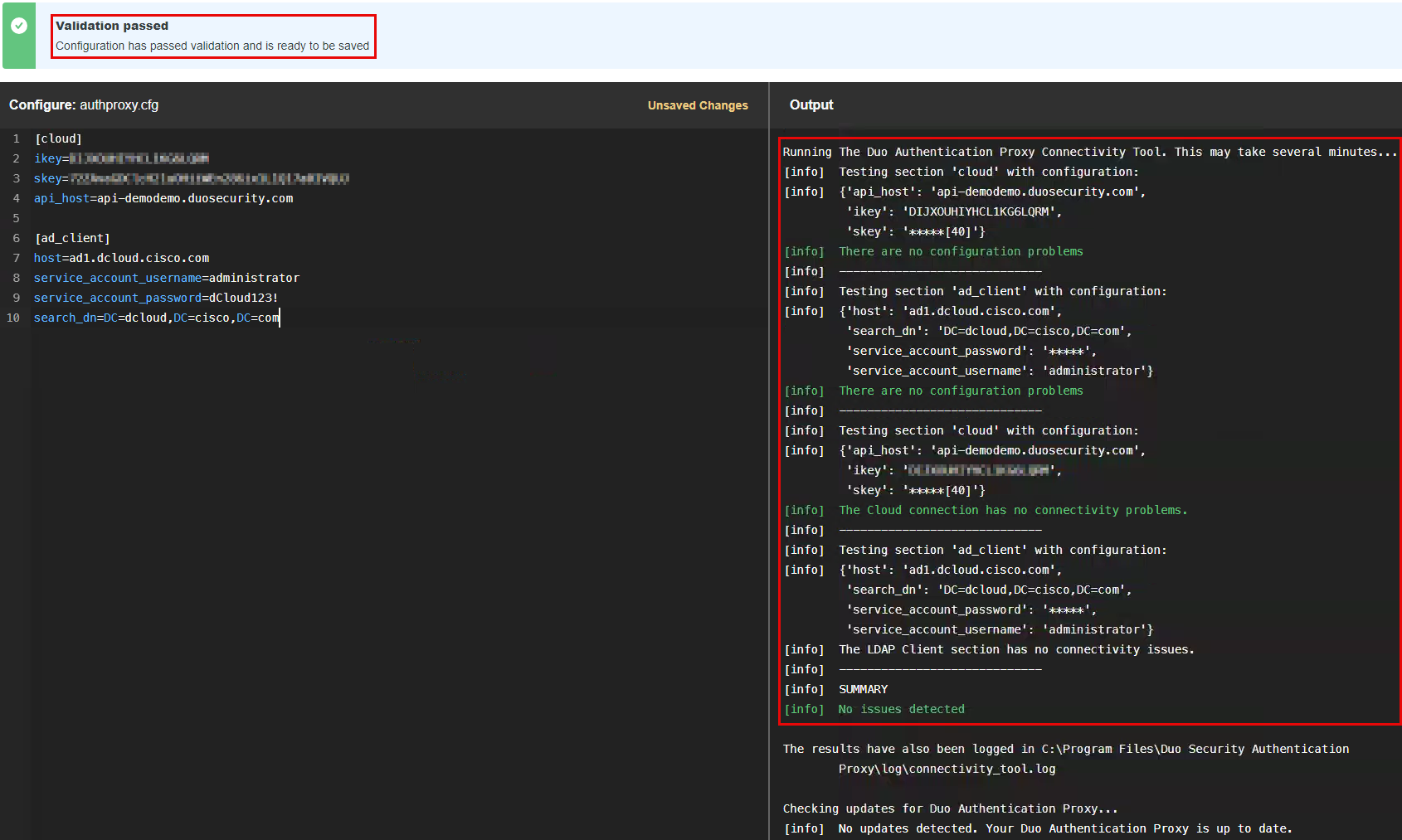Click the skey line in the editor
This screenshot has height=840, width=1402.
(191, 178)
